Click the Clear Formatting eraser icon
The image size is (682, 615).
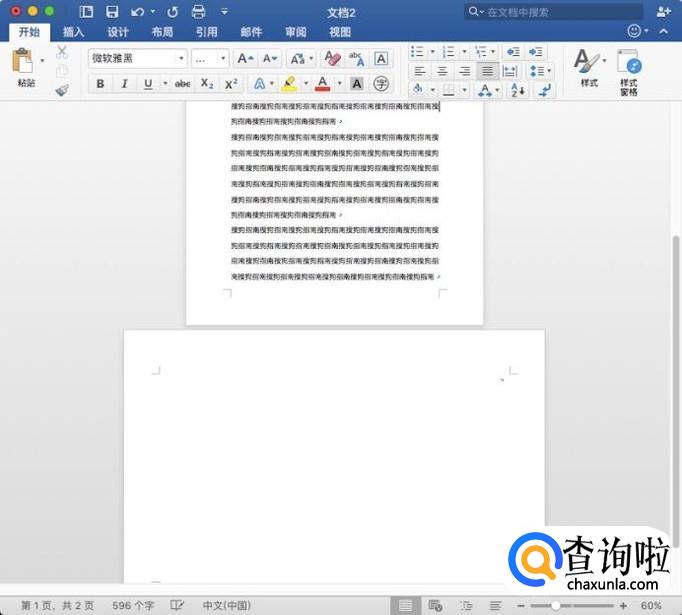pos(333,59)
